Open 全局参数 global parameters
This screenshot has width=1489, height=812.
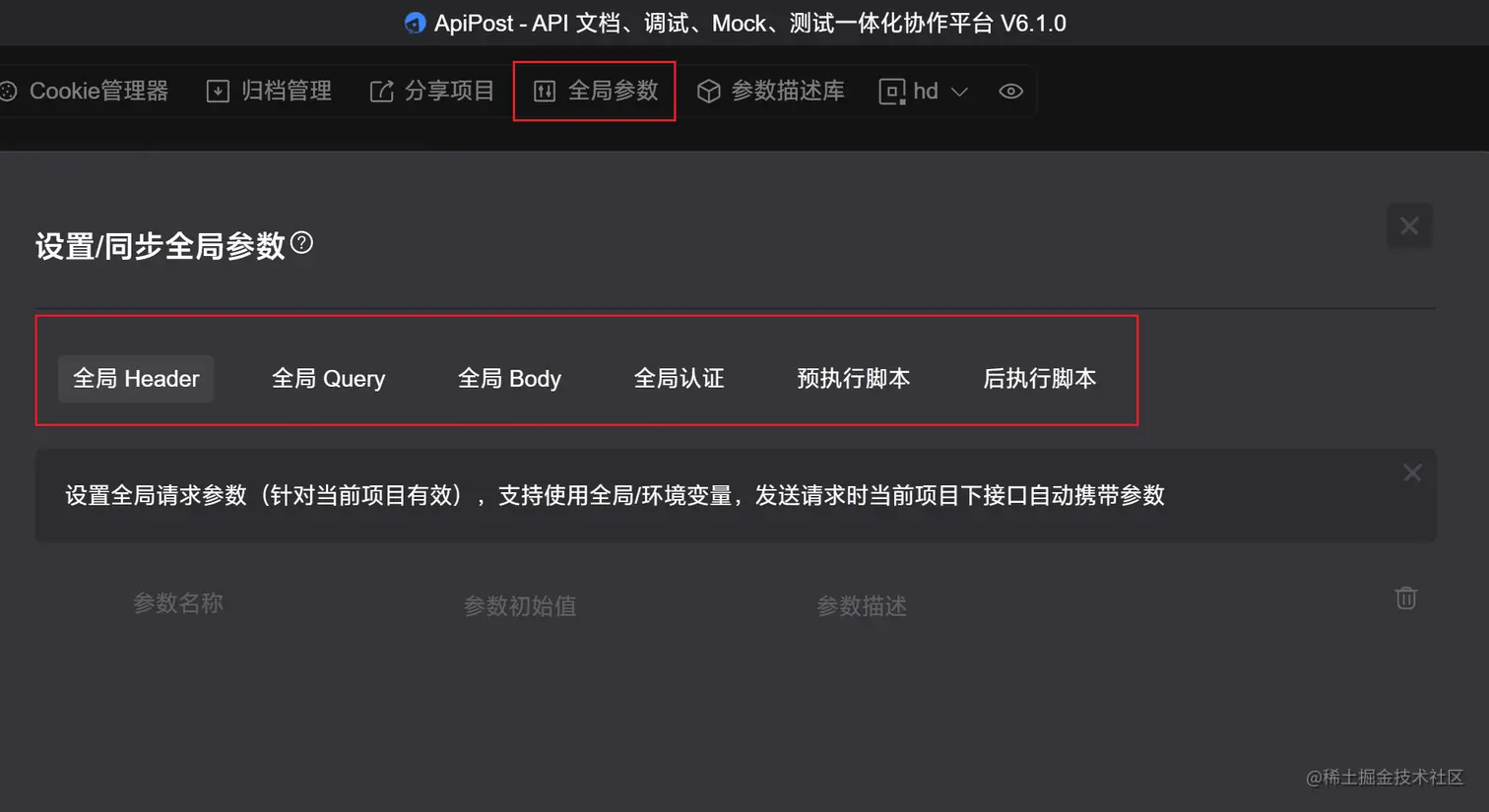tap(595, 92)
